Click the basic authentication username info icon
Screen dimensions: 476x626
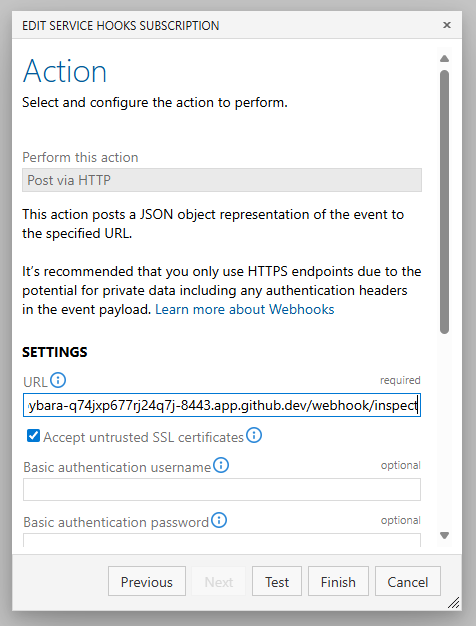[x=221, y=465]
